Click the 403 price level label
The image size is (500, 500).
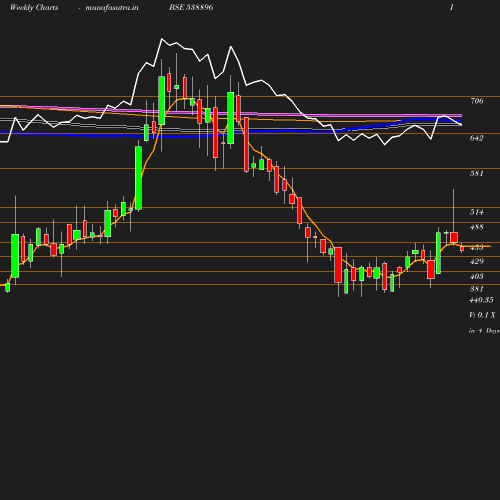click(x=477, y=276)
